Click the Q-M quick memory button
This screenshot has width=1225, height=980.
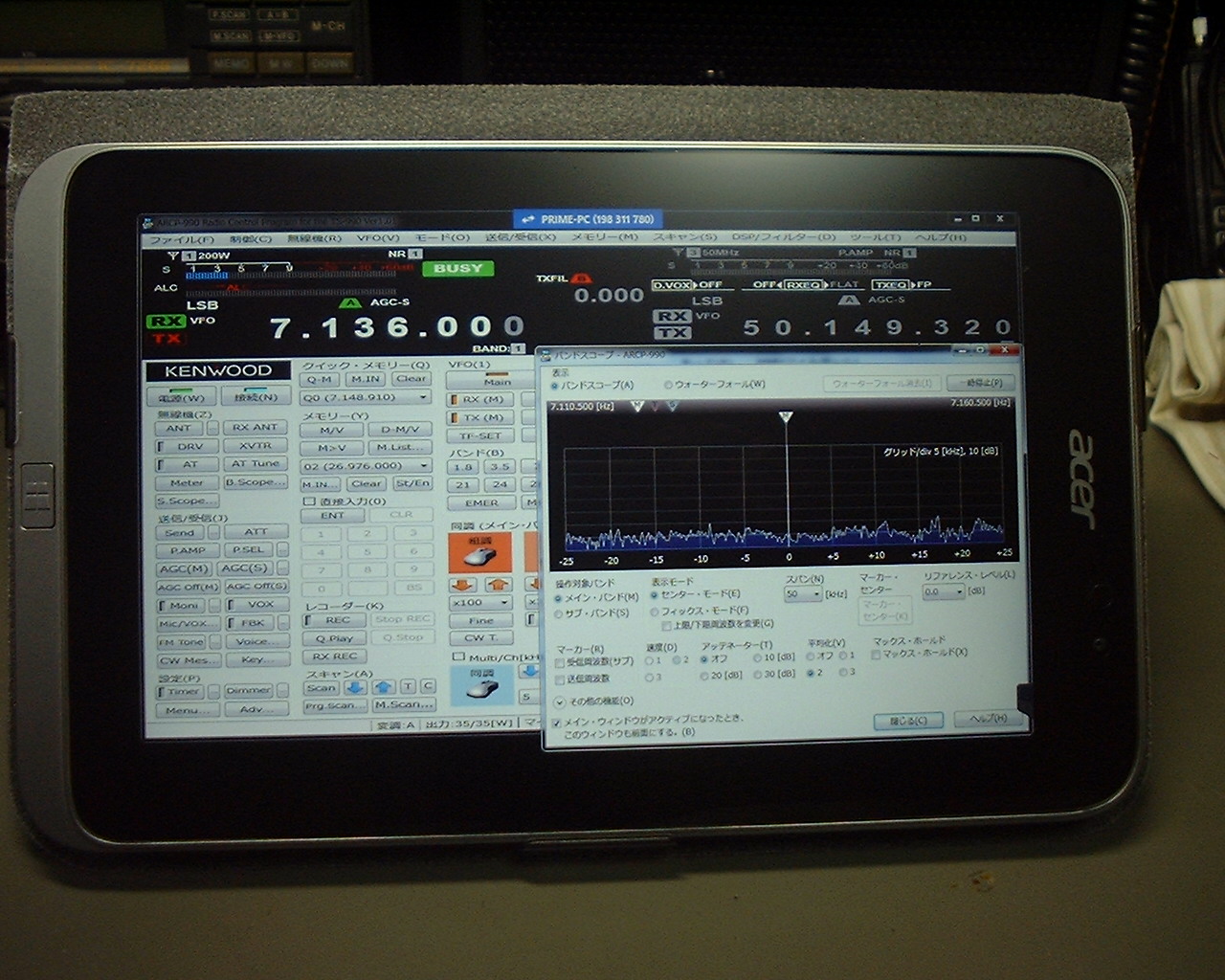click(319, 380)
